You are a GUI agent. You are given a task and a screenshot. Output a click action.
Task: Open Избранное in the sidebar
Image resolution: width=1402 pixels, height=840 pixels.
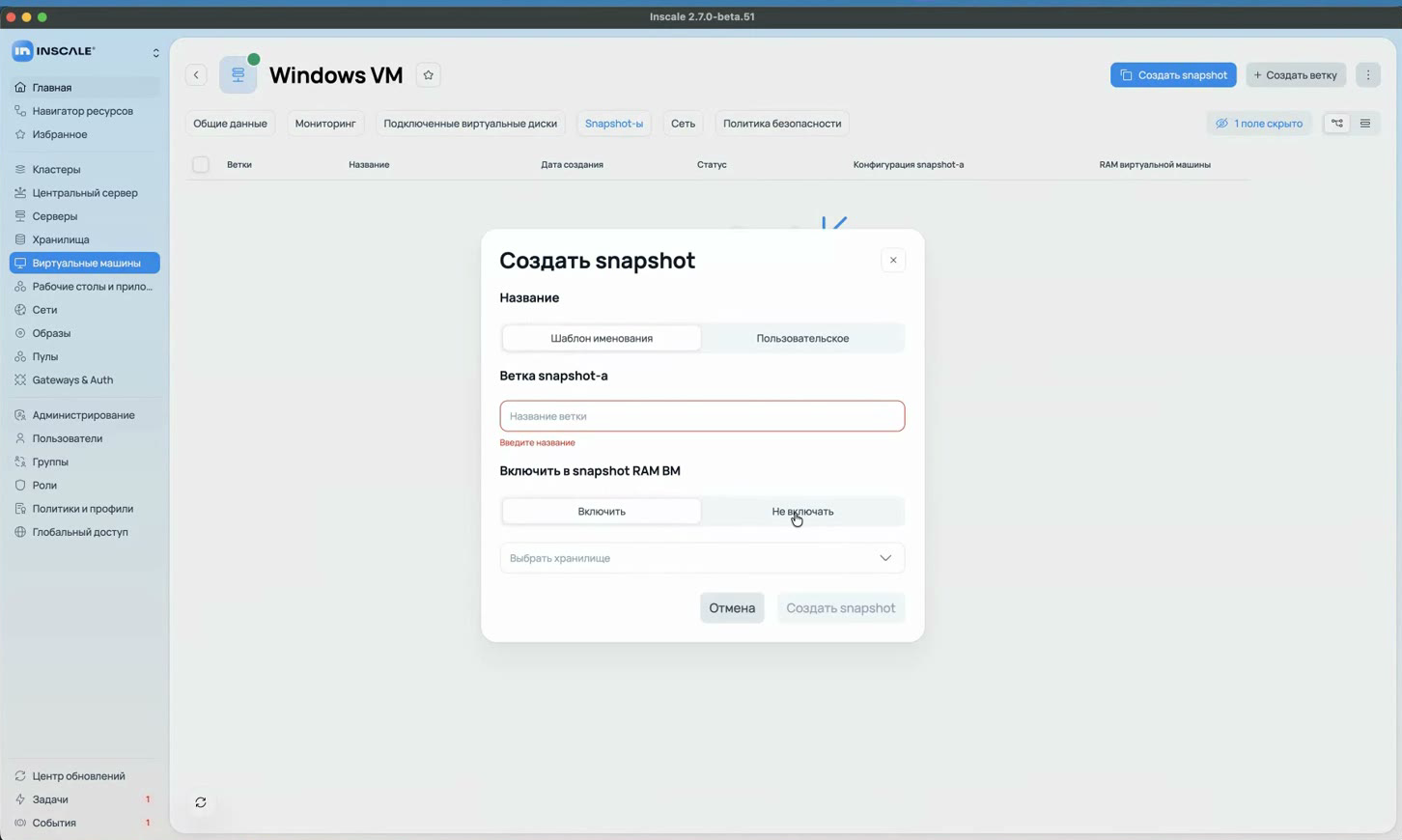tap(85, 134)
